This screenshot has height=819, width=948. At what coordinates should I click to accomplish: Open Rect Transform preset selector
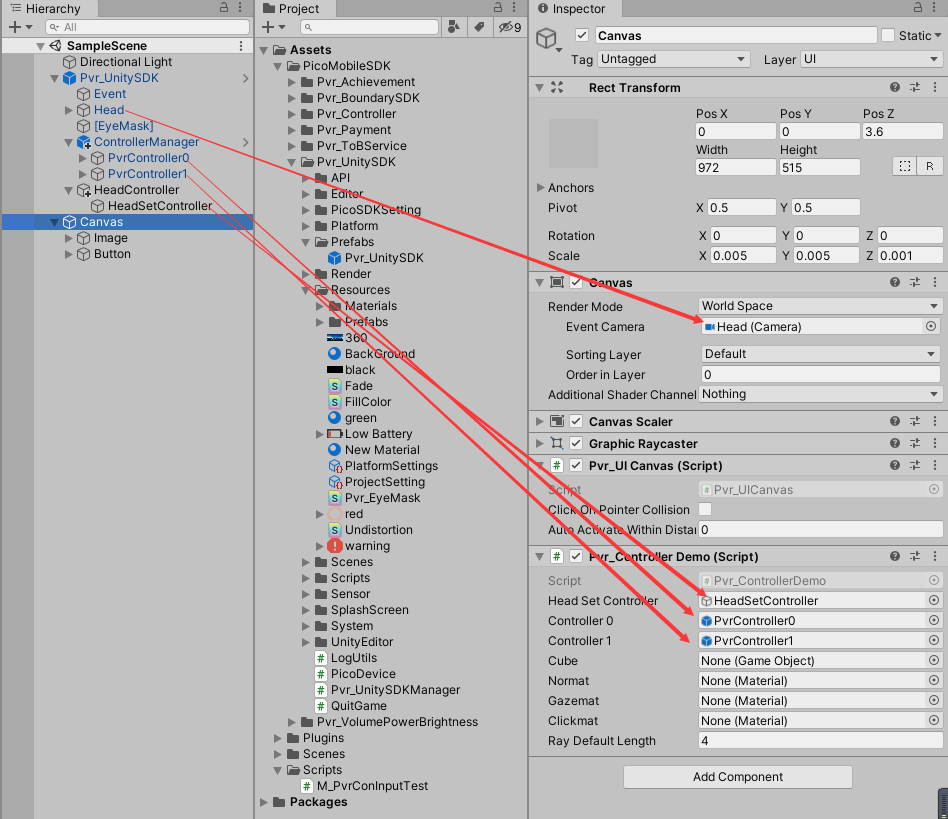pos(915,87)
